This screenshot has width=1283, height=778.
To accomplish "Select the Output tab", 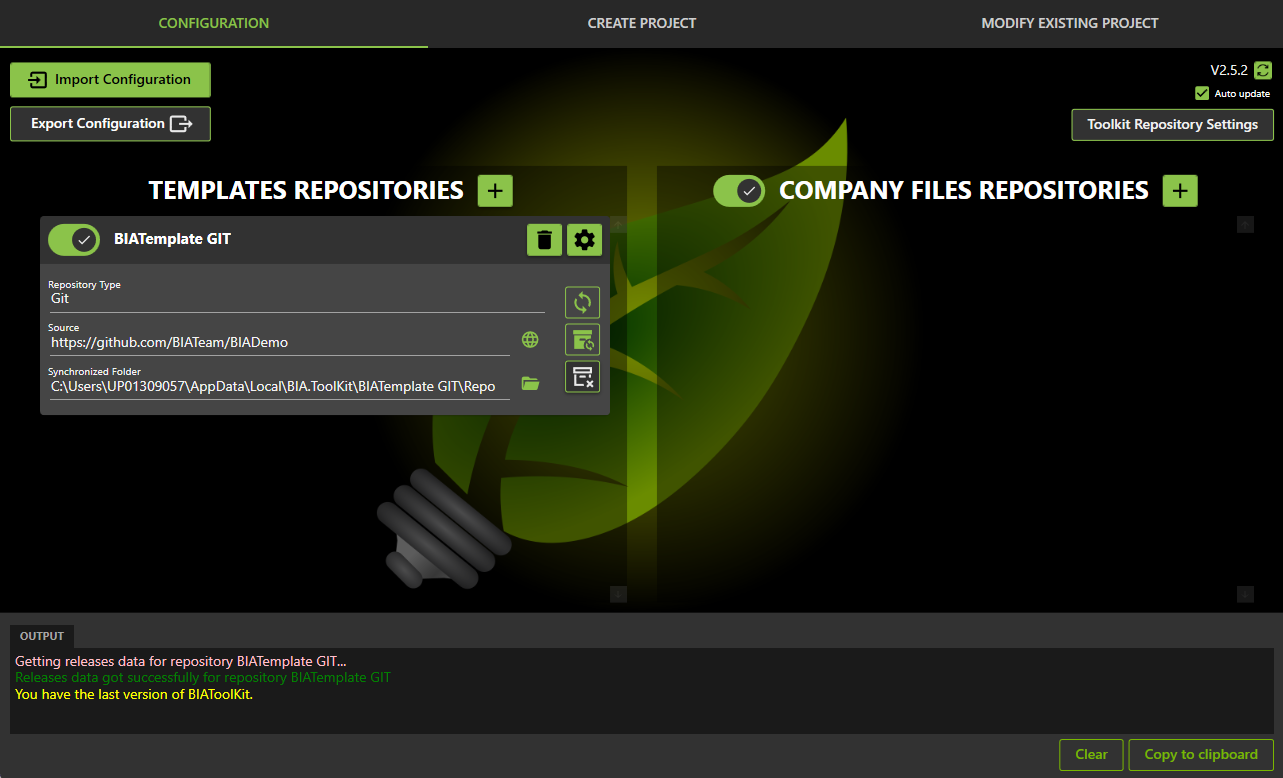I will (x=42, y=636).
